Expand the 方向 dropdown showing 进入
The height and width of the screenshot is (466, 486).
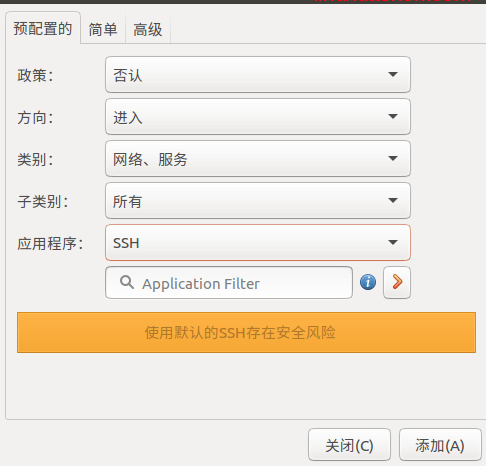pyautogui.click(x=258, y=117)
